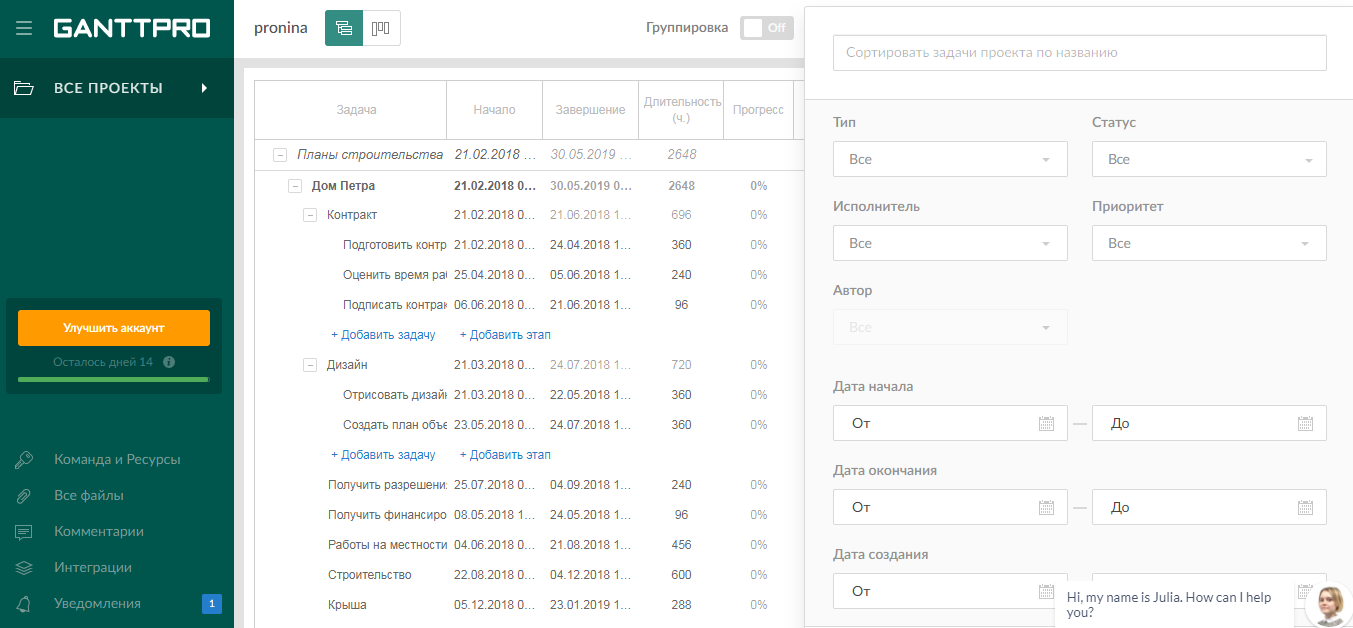Click the bell icon for Уведомления
Image resolution: width=1353 pixels, height=628 pixels.
(x=24, y=603)
